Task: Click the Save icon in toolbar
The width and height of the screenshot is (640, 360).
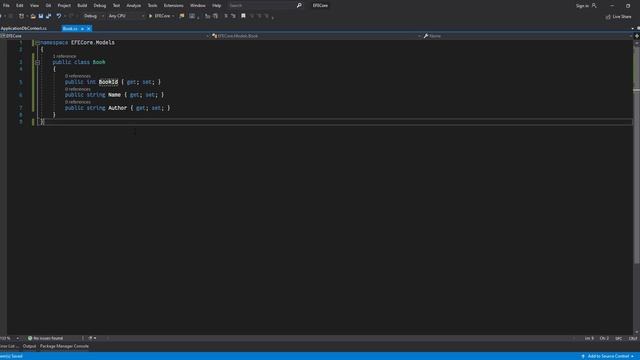Action: pyautogui.click(x=41, y=16)
